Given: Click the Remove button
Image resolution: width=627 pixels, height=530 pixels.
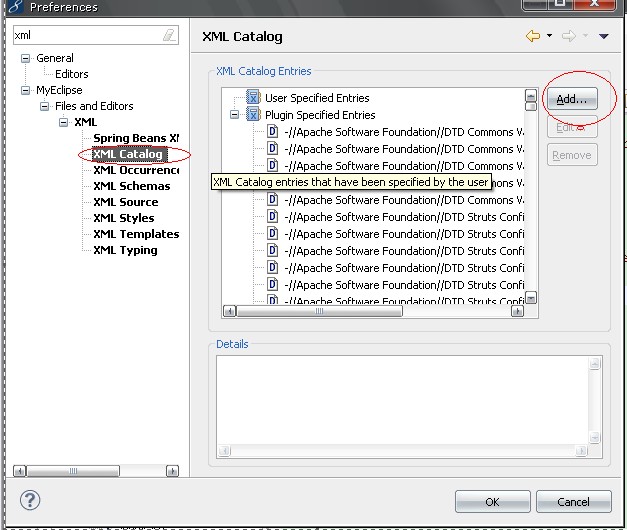Looking at the screenshot, I should (572, 155).
